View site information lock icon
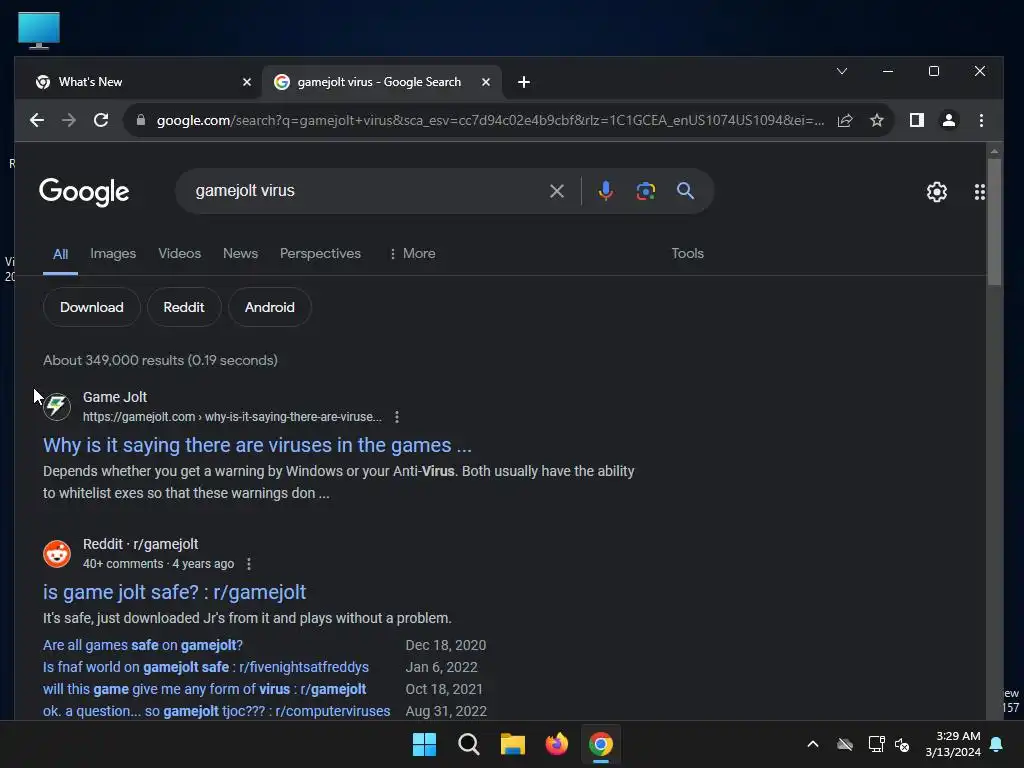The height and width of the screenshot is (768, 1024). [x=140, y=120]
